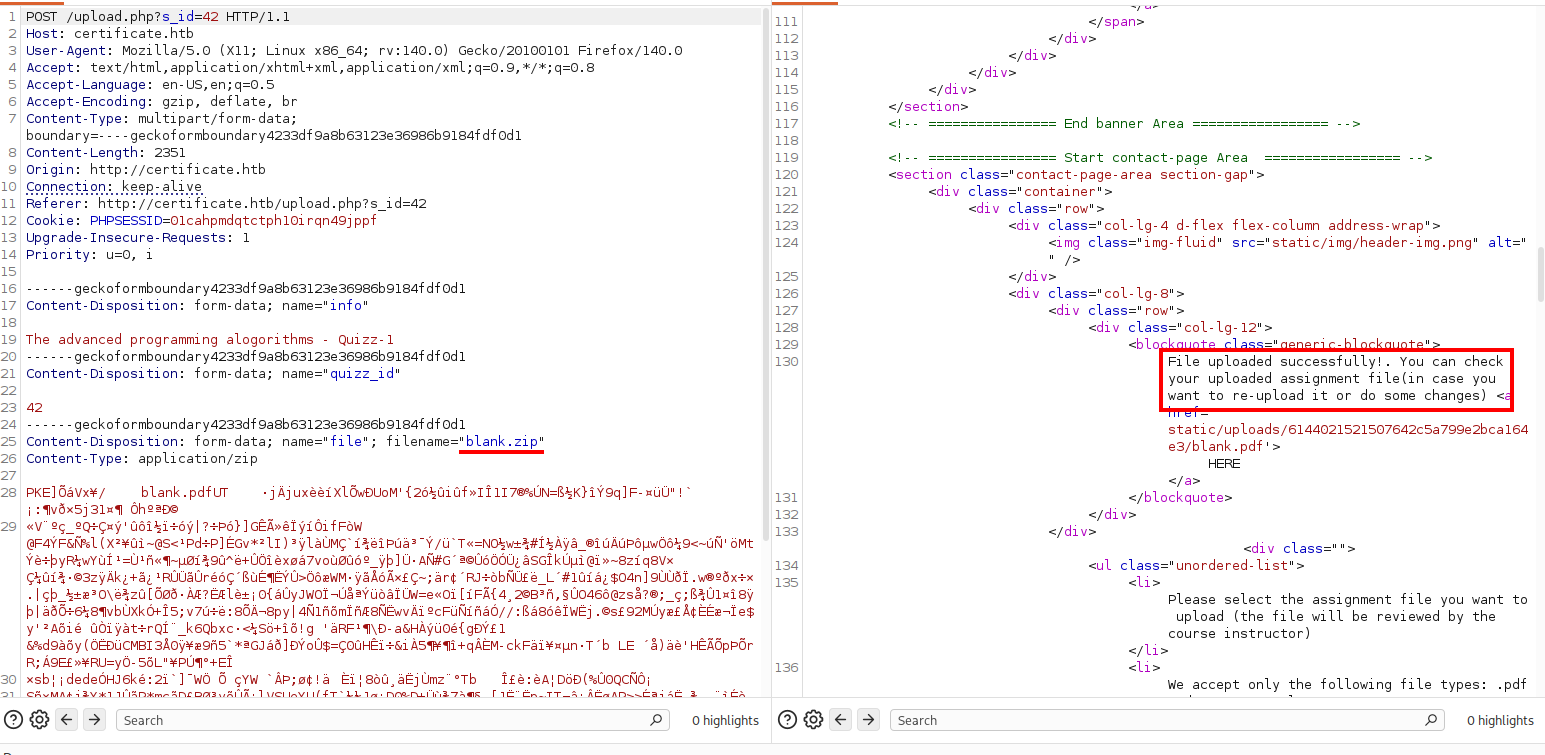The width and height of the screenshot is (1545, 755).
Task: Click the static/uploads blank.pdf href path
Action: (x=1348, y=438)
